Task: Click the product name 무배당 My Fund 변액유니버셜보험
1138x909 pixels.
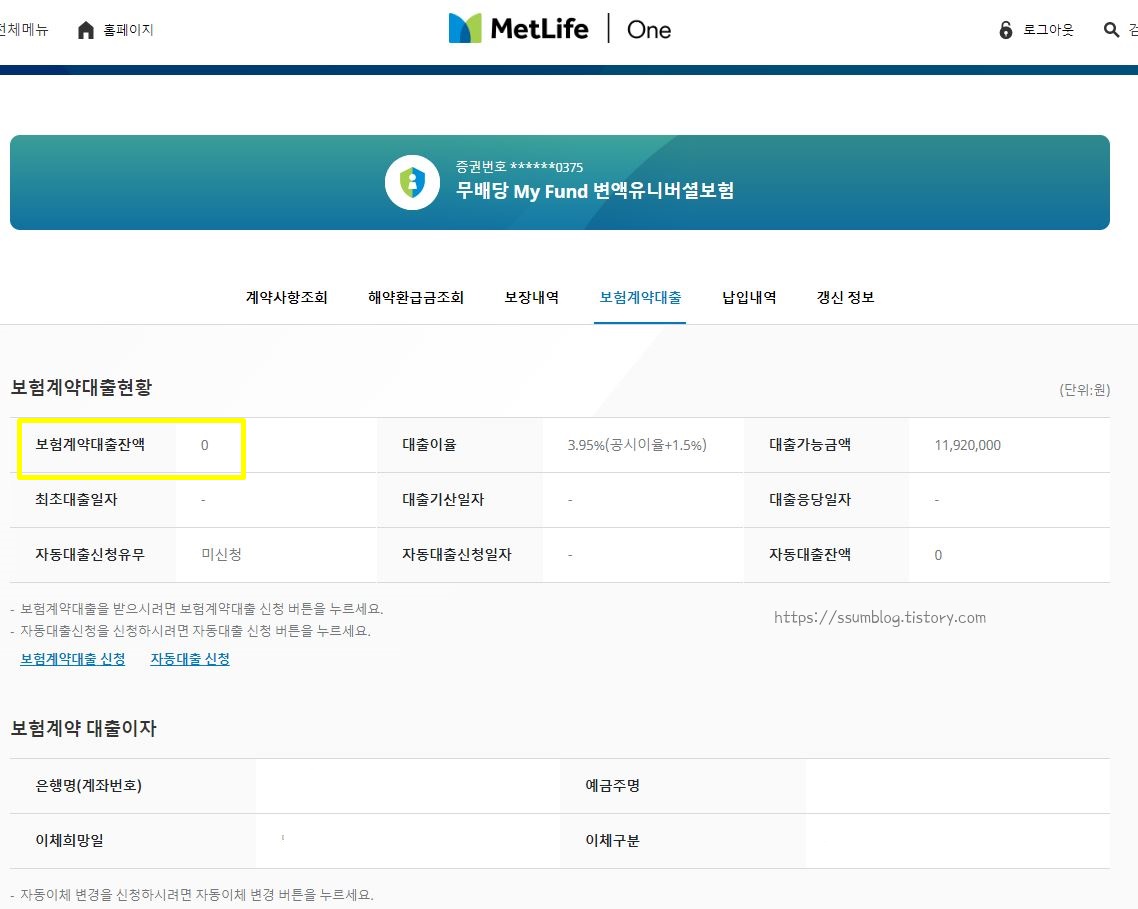Action: (x=594, y=191)
